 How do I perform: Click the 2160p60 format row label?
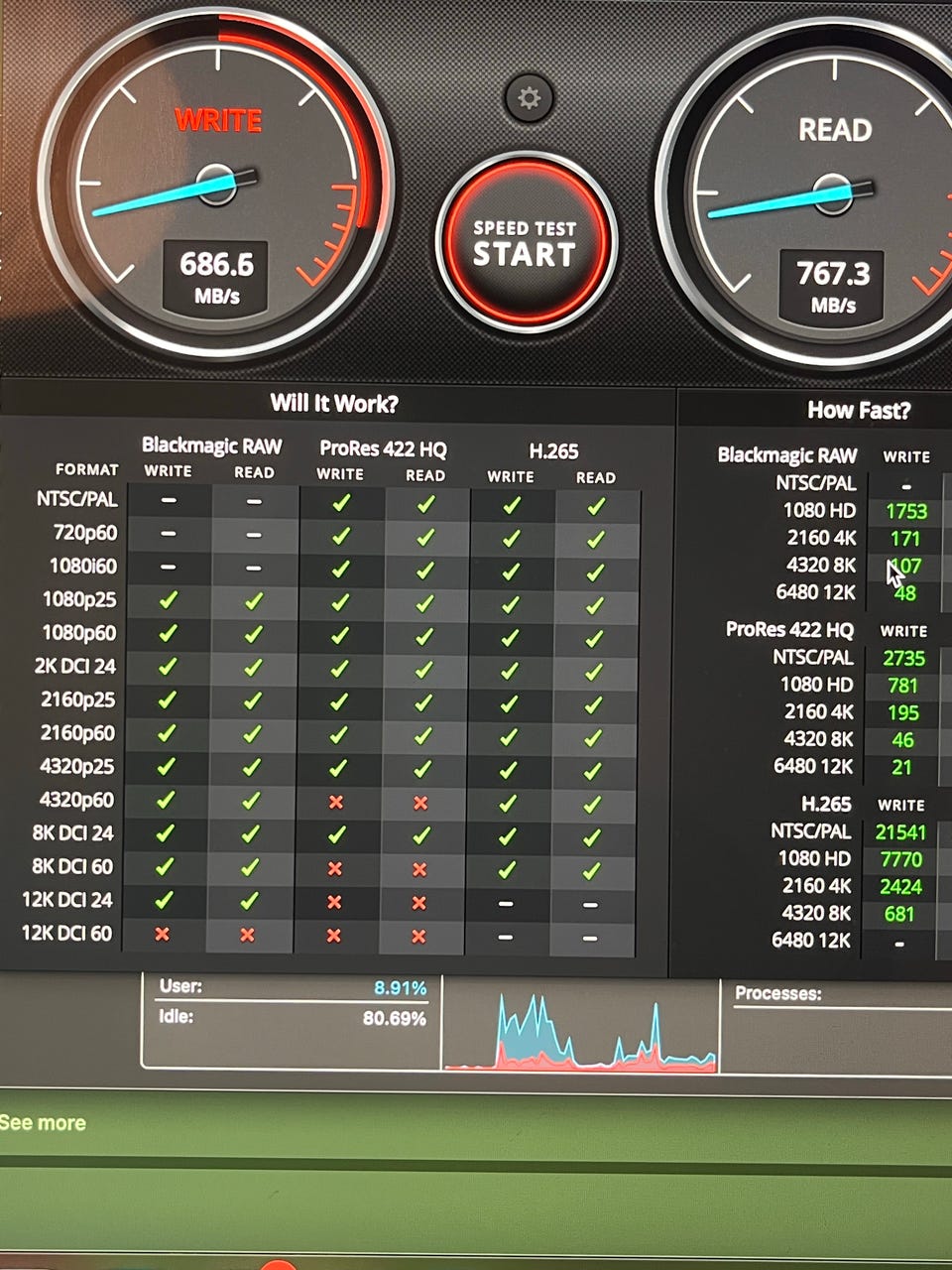[77, 733]
